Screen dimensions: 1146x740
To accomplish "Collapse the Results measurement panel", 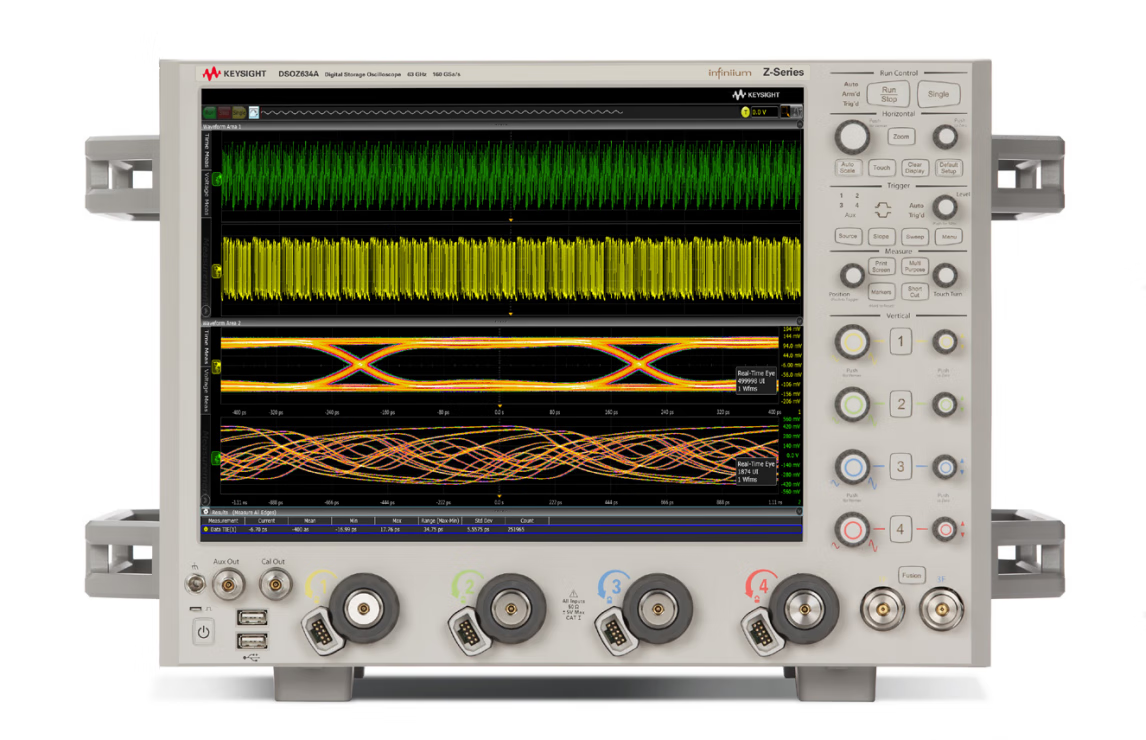I will (x=207, y=511).
